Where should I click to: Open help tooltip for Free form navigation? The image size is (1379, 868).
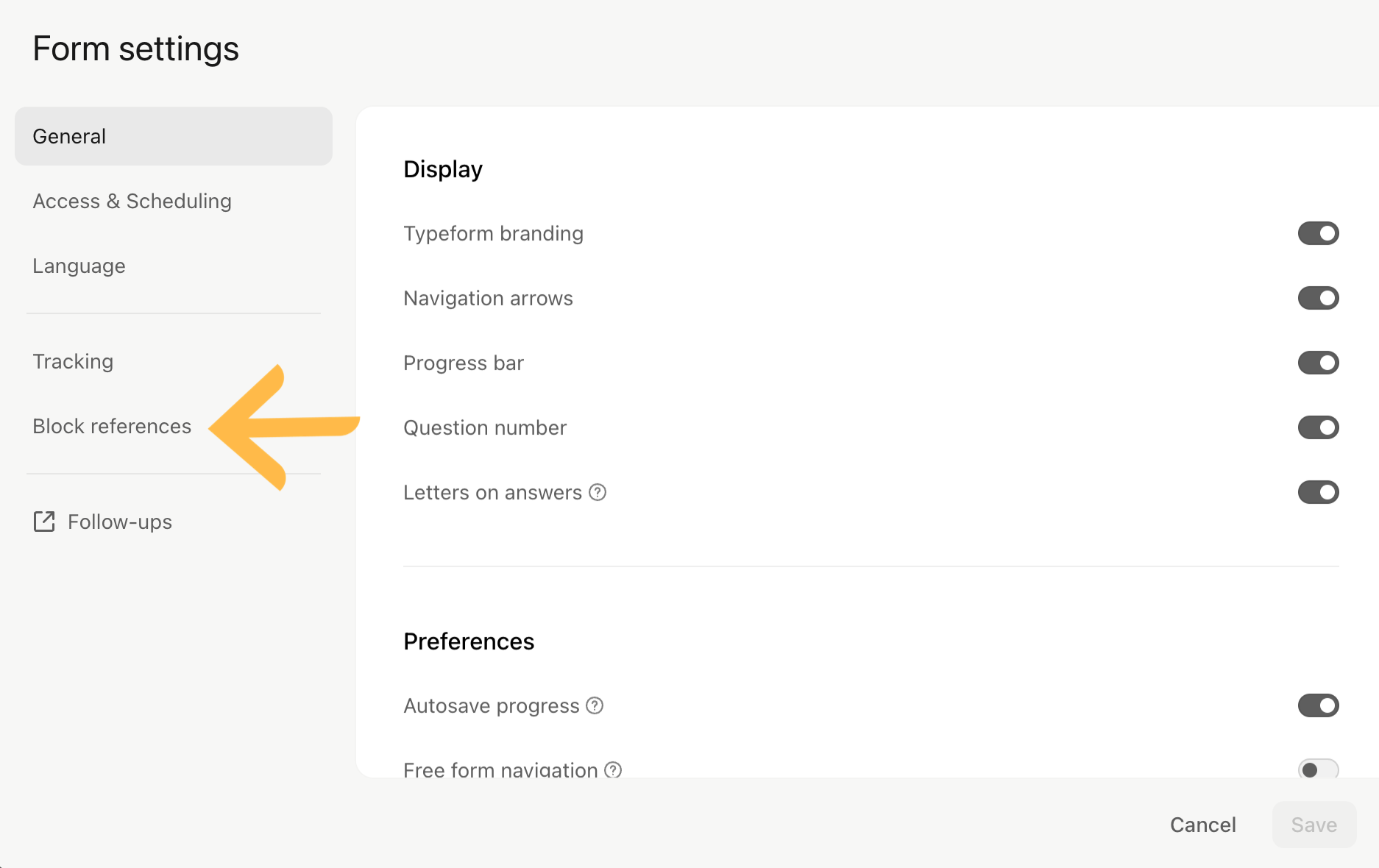pos(613,769)
